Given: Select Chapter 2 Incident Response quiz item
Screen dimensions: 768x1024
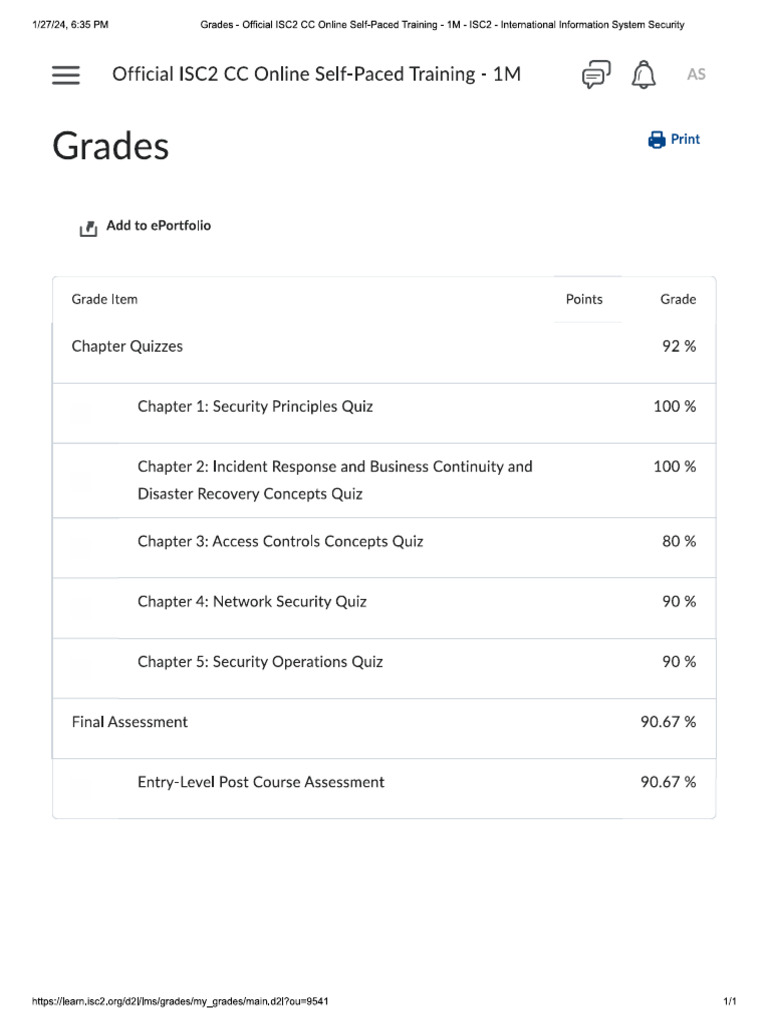Looking at the screenshot, I should pyautogui.click(x=335, y=480).
